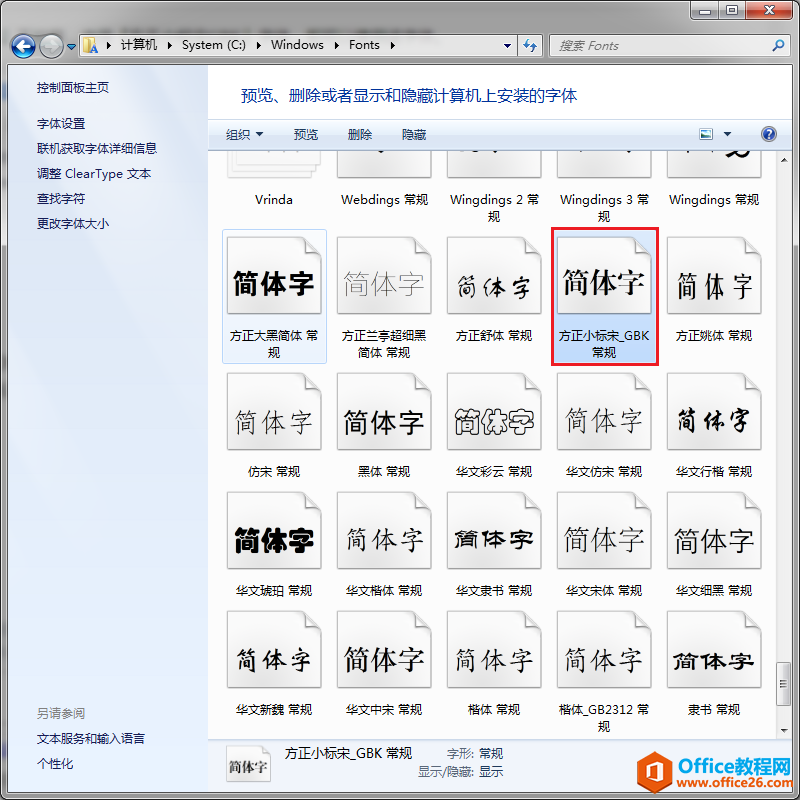This screenshot has height=800, width=800.
Task: Select the 华文行楷 常规 font icon
Action: [714, 411]
